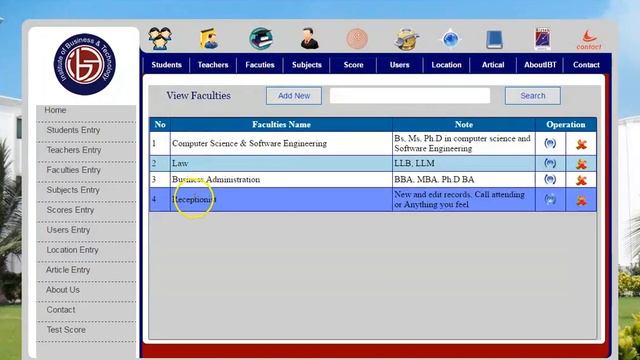Open the Users menu tab
Image resolution: width=640 pixels, height=360 pixels.
[x=399, y=65]
